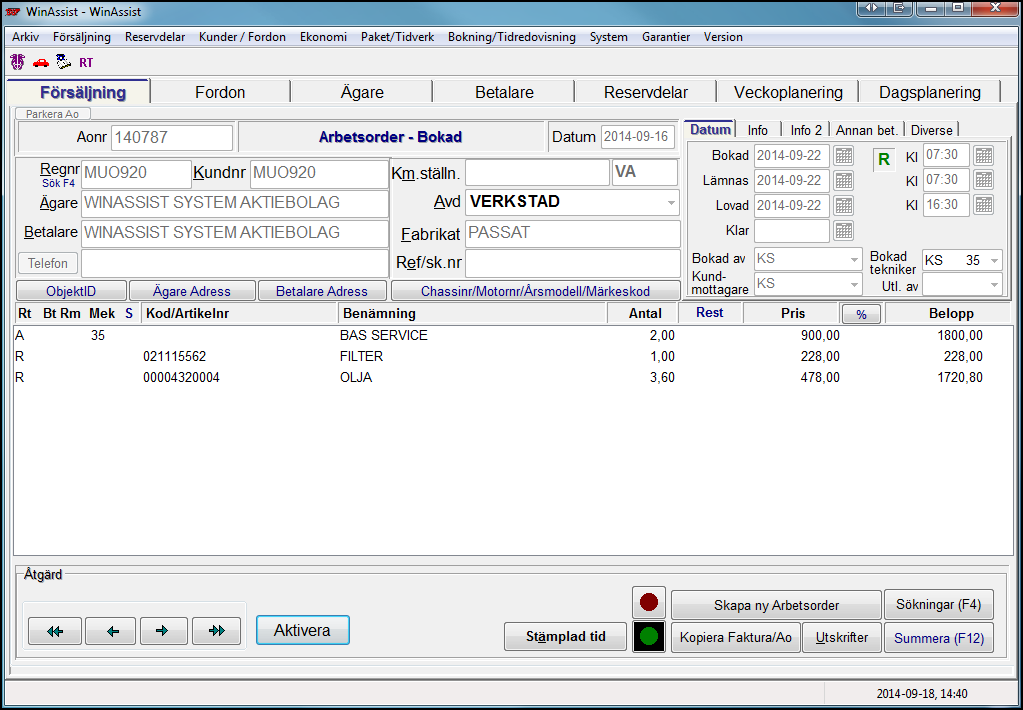This screenshot has width=1023, height=710.
Task: Jump to last record with double-right arrow
Action: pos(217,631)
